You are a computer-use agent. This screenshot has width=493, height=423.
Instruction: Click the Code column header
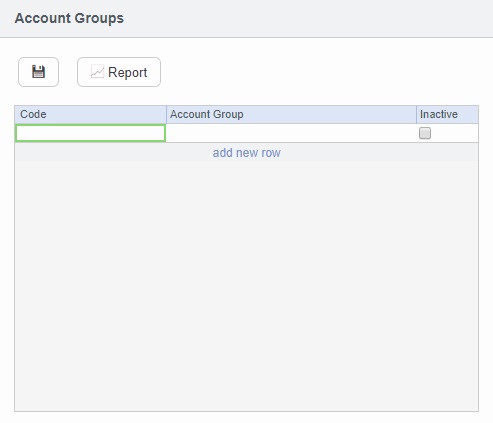point(90,114)
